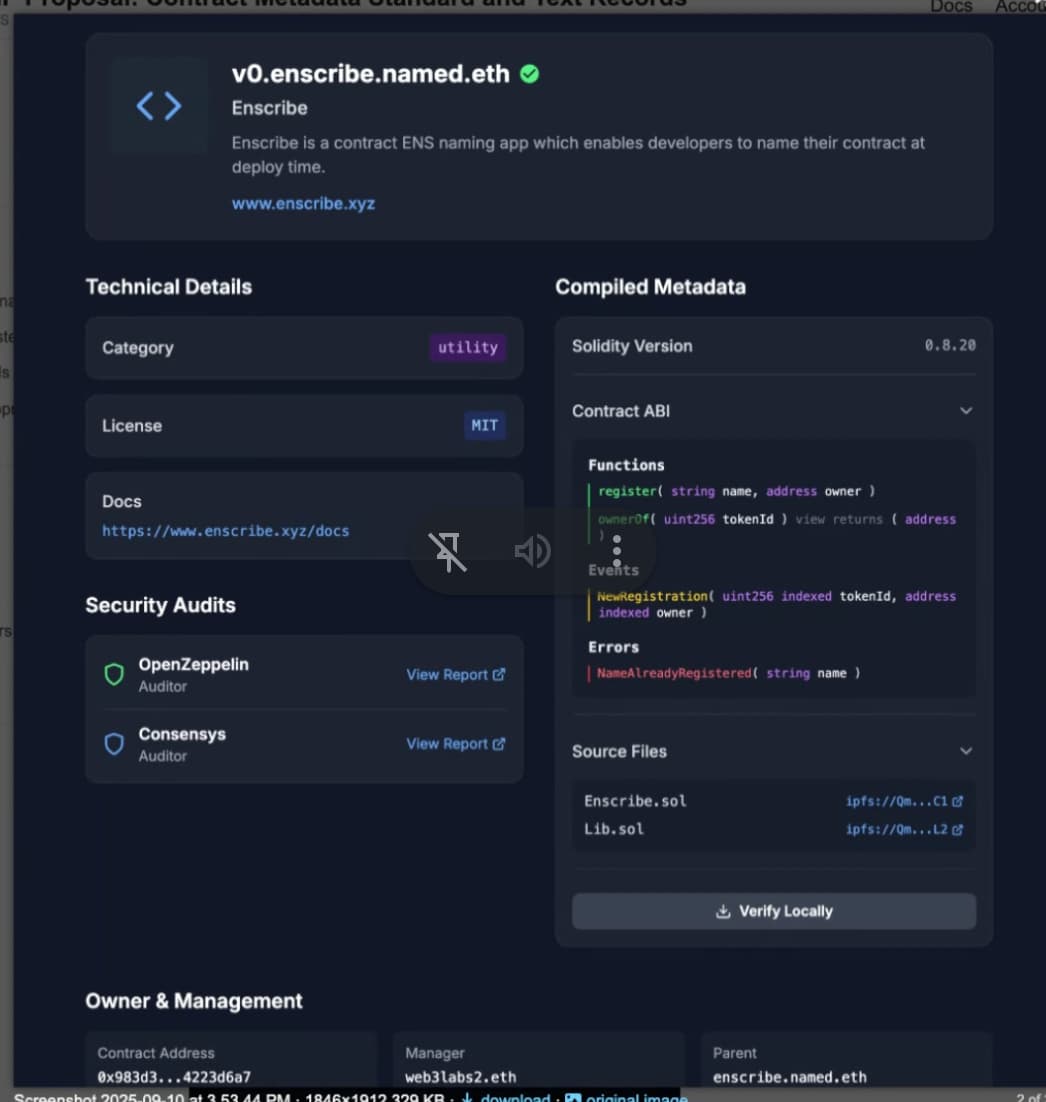The height and width of the screenshot is (1102, 1046).
Task: Open the www.enscribe.xyz website link
Action: (x=303, y=203)
